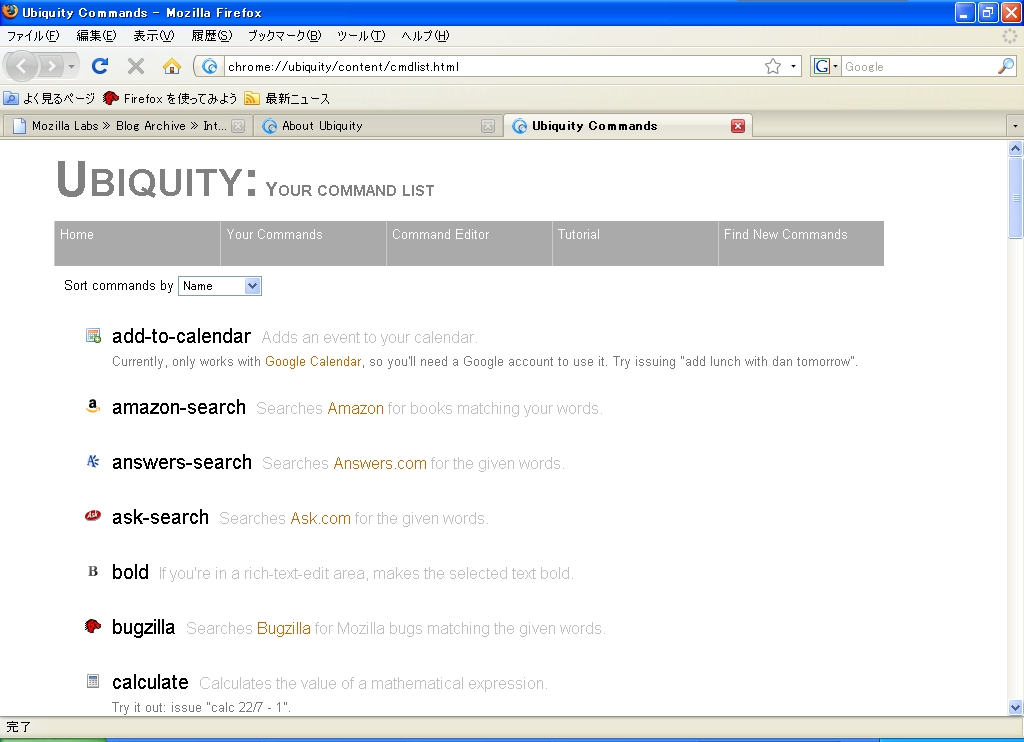Click the Back navigation arrow
Image resolution: width=1024 pixels, height=742 pixels.
[22, 66]
